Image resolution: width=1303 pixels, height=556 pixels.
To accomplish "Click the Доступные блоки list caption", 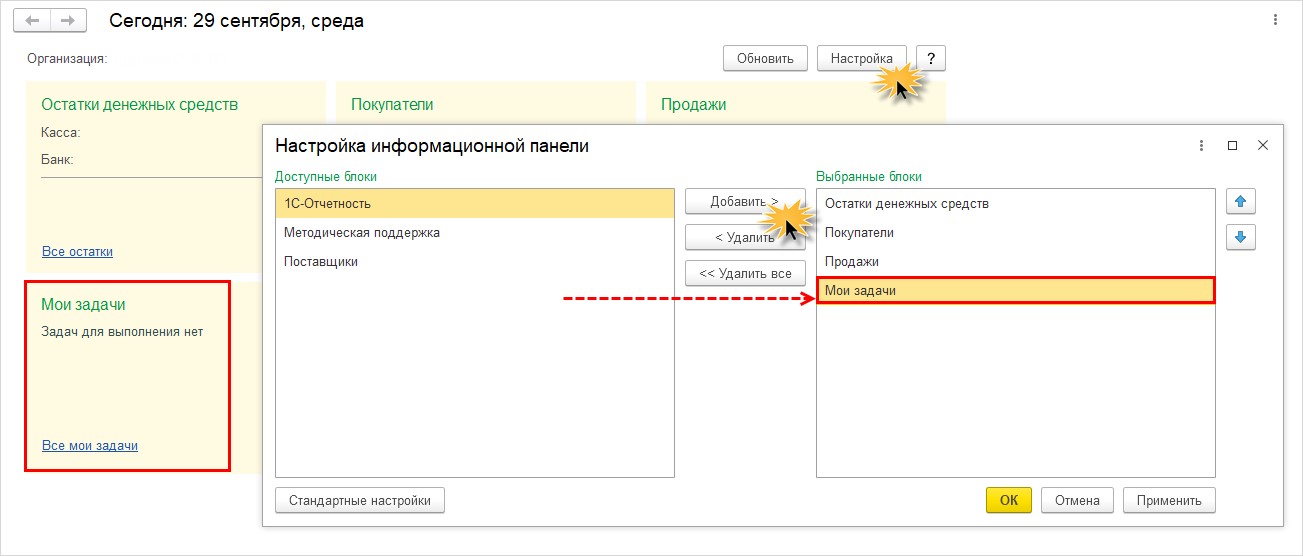I will pyautogui.click(x=326, y=177).
